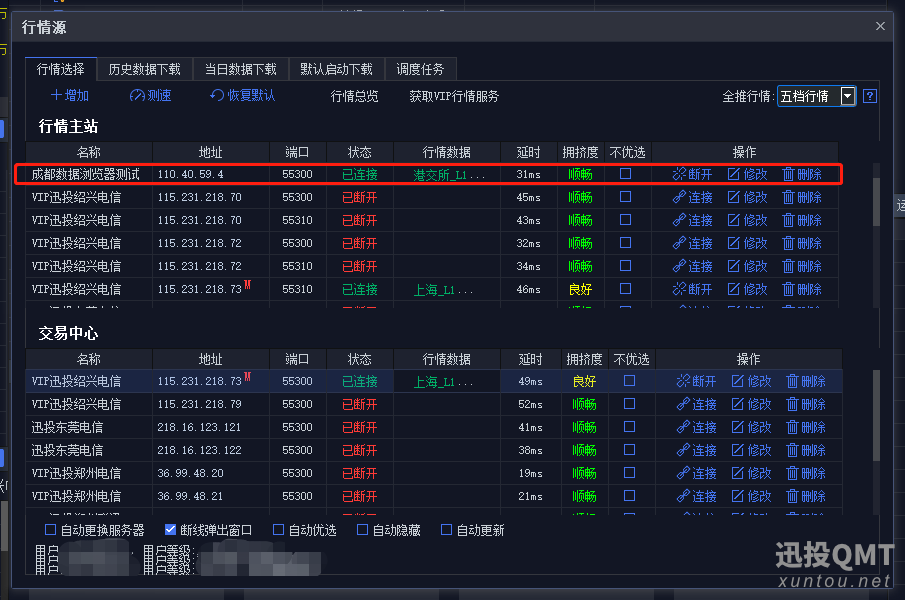Delete the 36.99.48.20 server entry
The width and height of the screenshot is (905, 600).
[806, 474]
